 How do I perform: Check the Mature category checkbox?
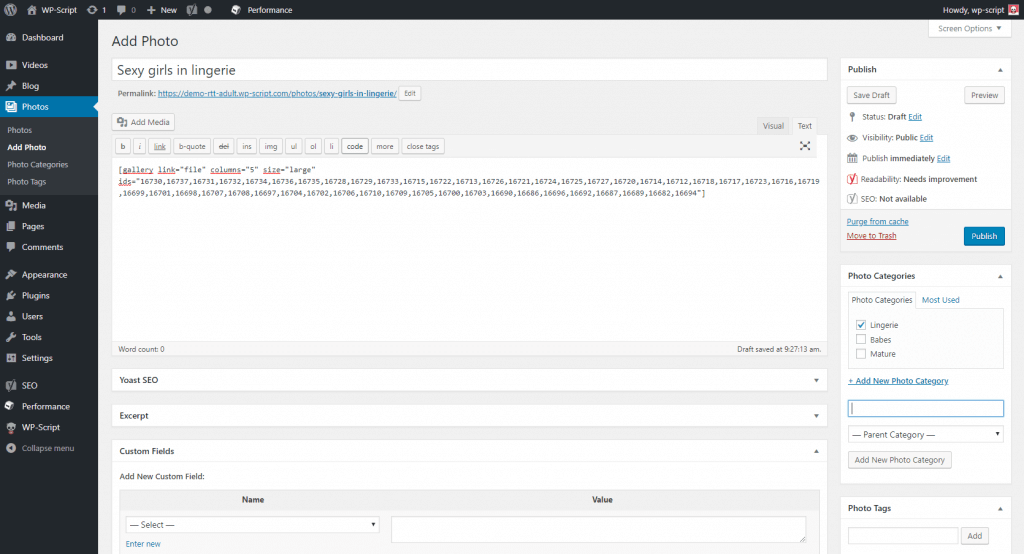click(861, 354)
